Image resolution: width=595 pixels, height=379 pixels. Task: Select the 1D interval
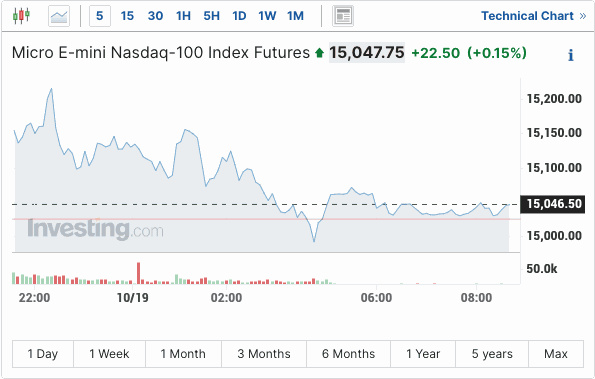[239, 16]
